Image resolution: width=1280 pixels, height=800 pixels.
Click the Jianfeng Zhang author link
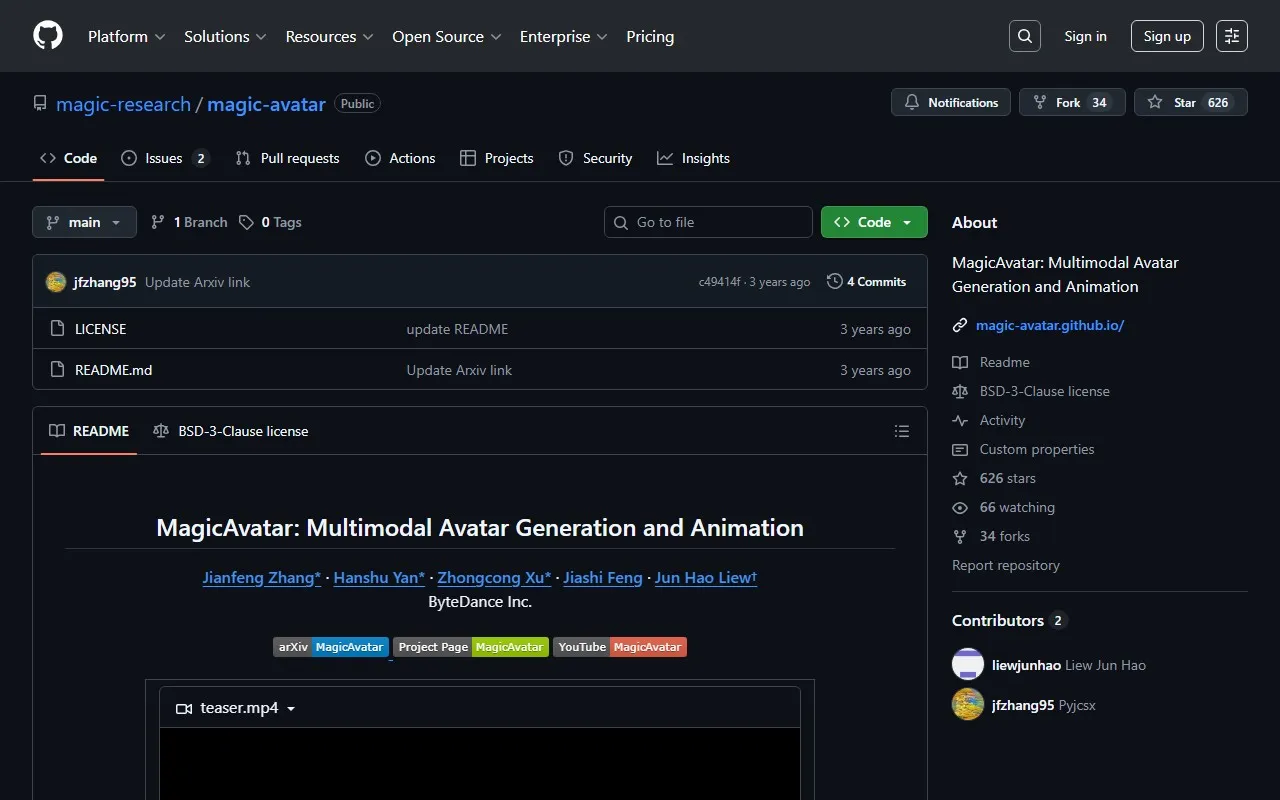[262, 577]
